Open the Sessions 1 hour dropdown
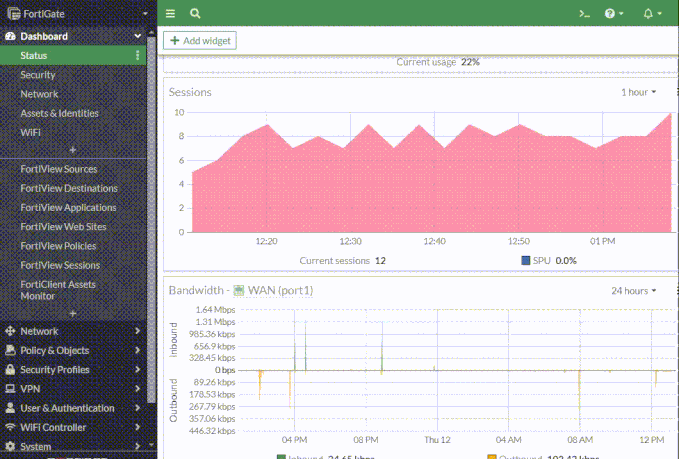 (x=638, y=92)
